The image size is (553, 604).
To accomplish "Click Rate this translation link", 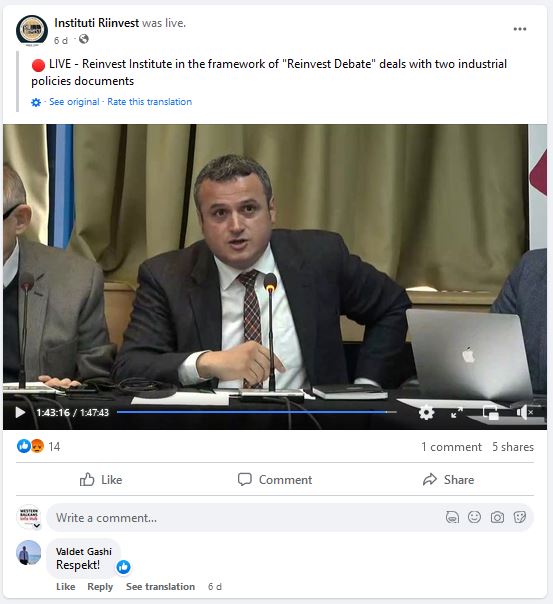I will pos(149,102).
